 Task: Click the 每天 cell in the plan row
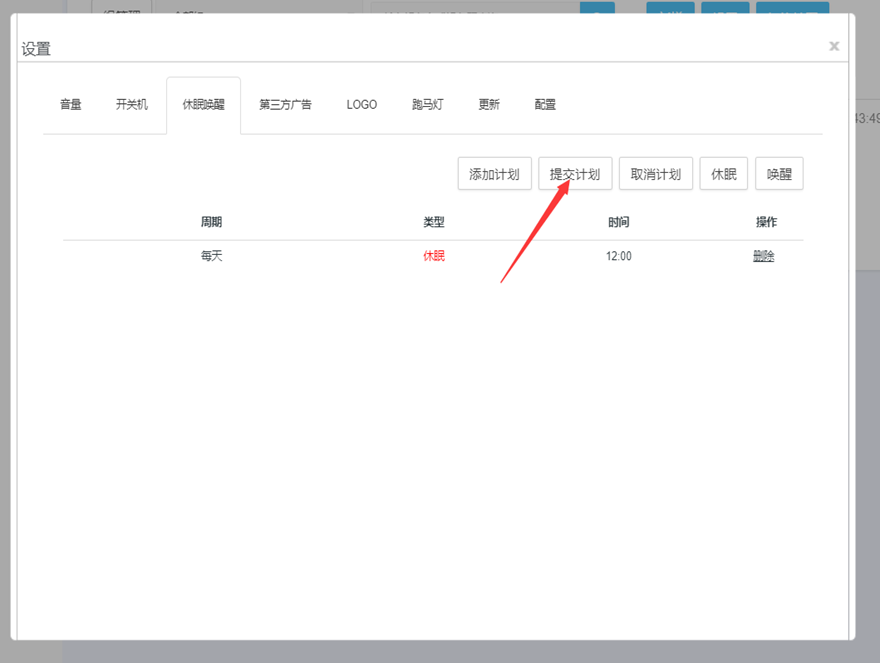click(x=211, y=256)
